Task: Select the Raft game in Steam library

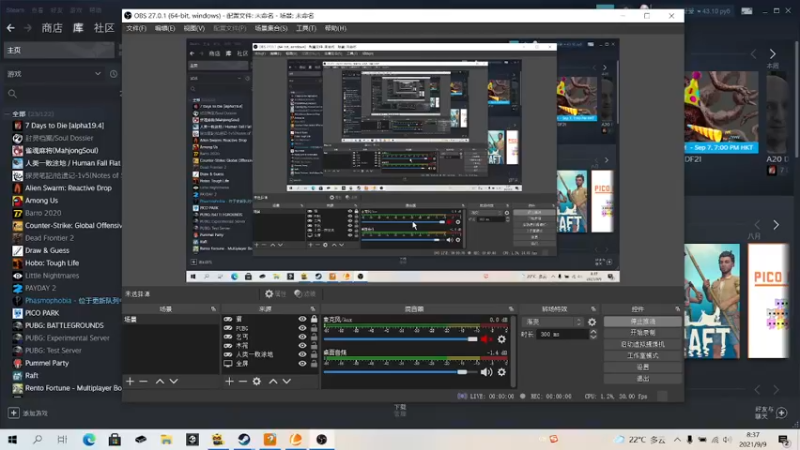Action: point(32,376)
